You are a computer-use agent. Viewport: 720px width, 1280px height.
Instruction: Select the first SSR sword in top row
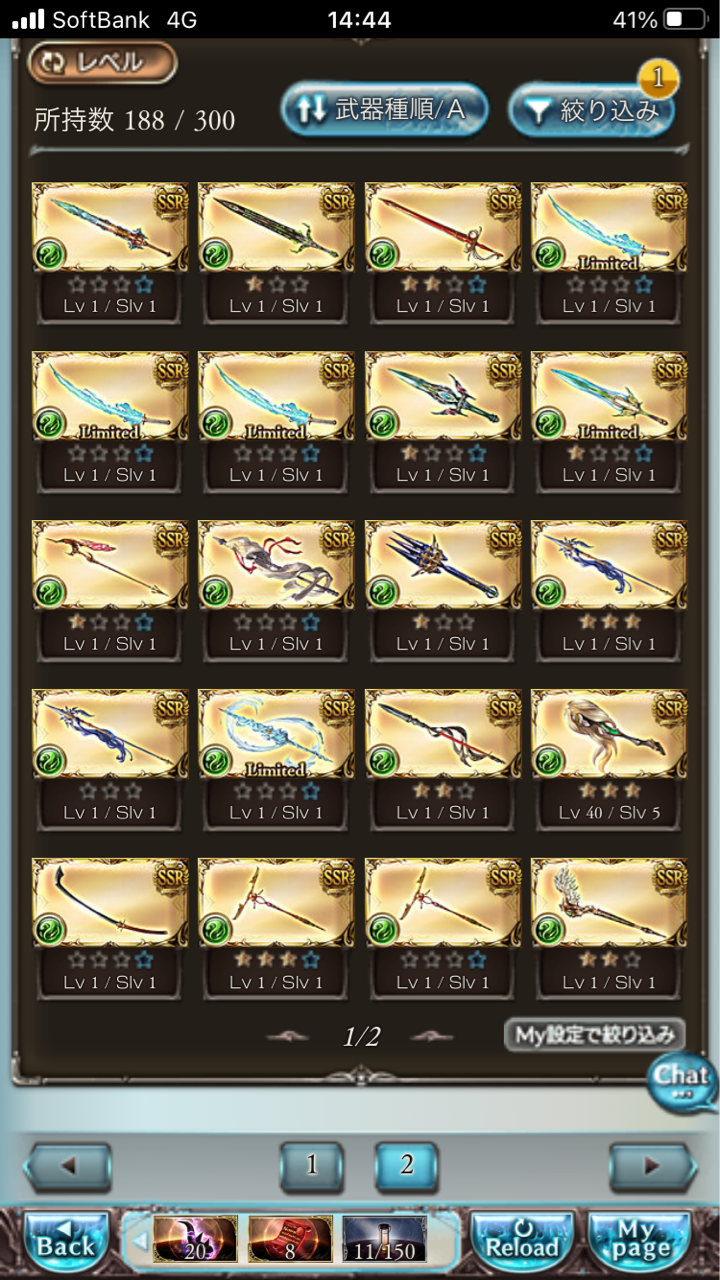click(x=110, y=253)
